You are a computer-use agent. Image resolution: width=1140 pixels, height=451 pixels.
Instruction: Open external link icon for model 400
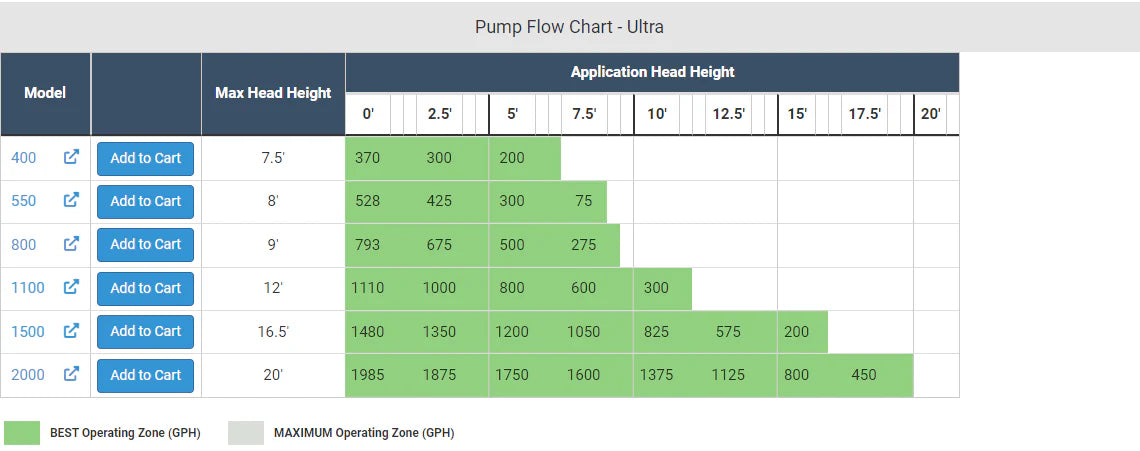[71, 157]
